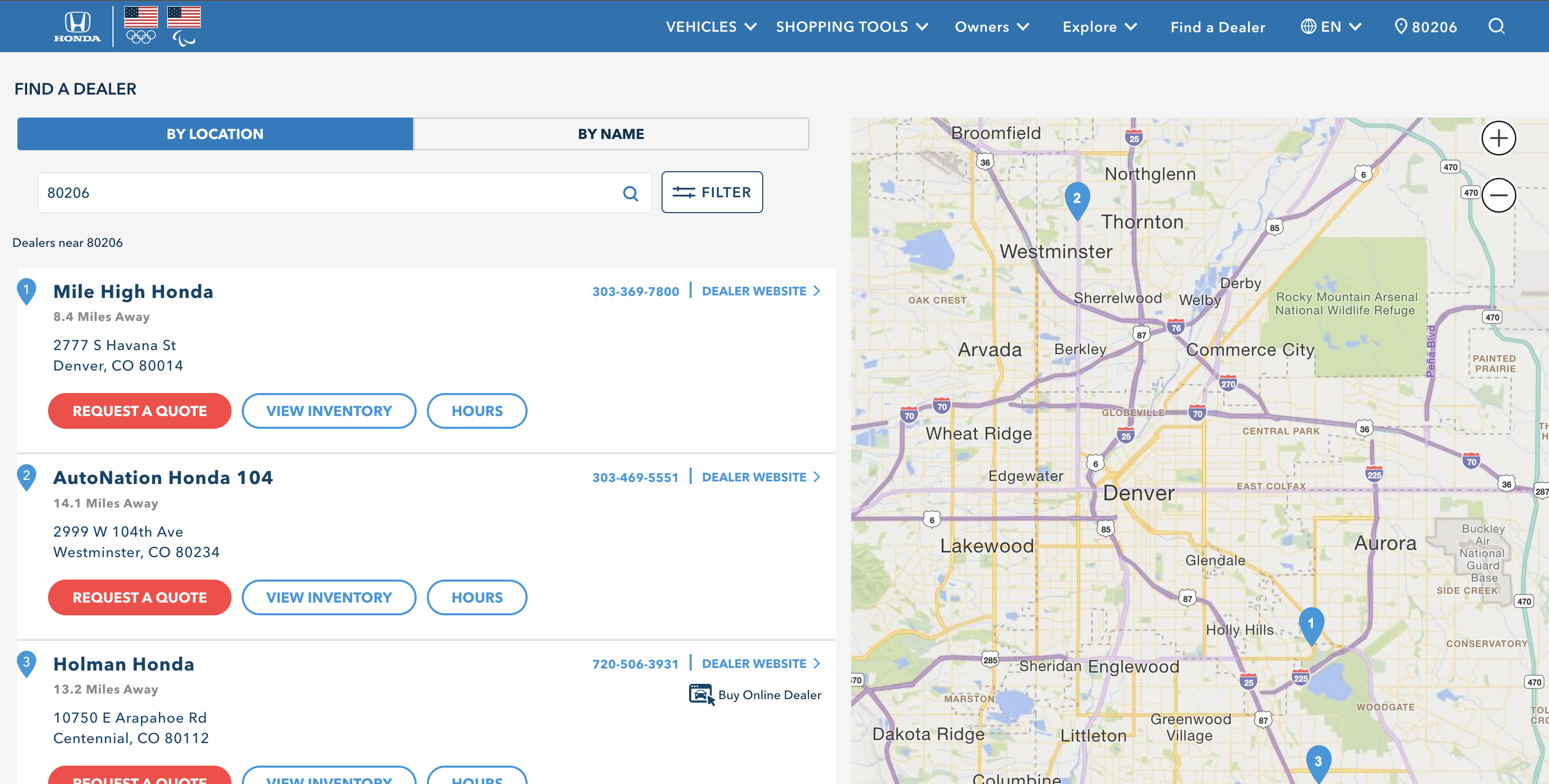
Task: Show hours for AutoNation Honda 104
Action: 477,597
